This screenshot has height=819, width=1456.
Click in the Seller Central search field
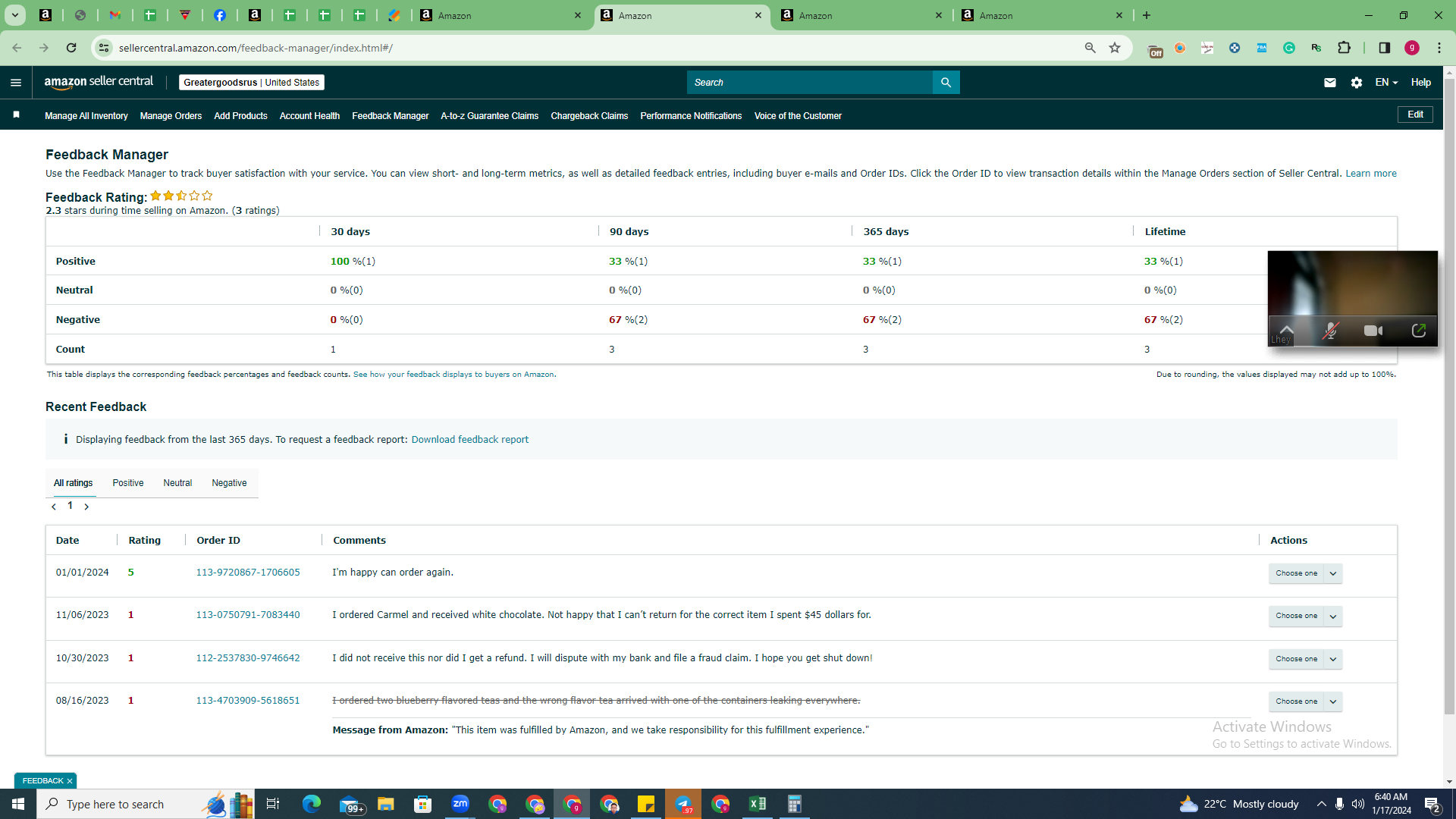point(810,83)
